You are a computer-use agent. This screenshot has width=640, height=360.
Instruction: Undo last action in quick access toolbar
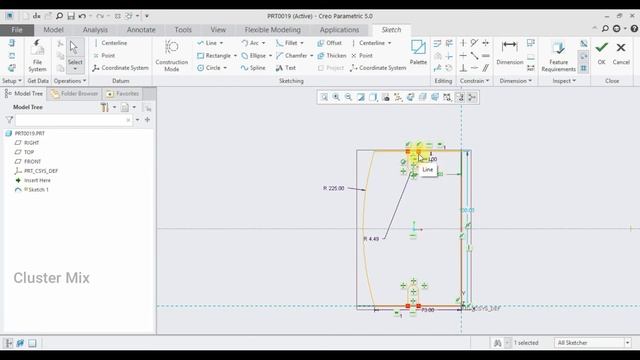[x=82, y=16]
